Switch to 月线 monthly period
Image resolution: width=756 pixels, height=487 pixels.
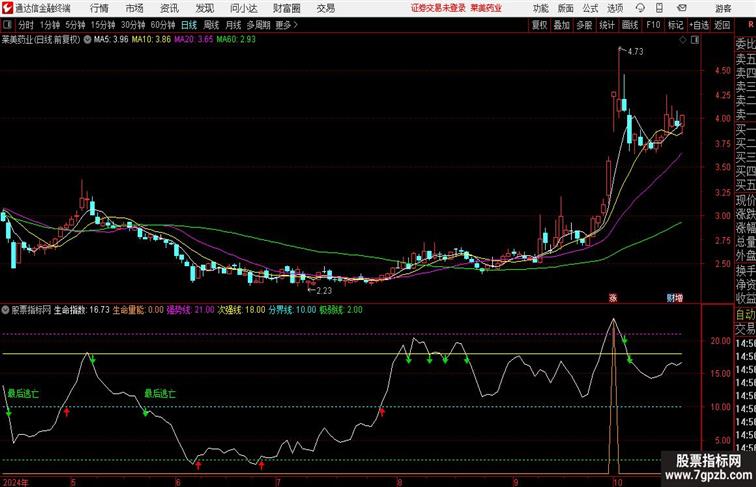click(233, 25)
